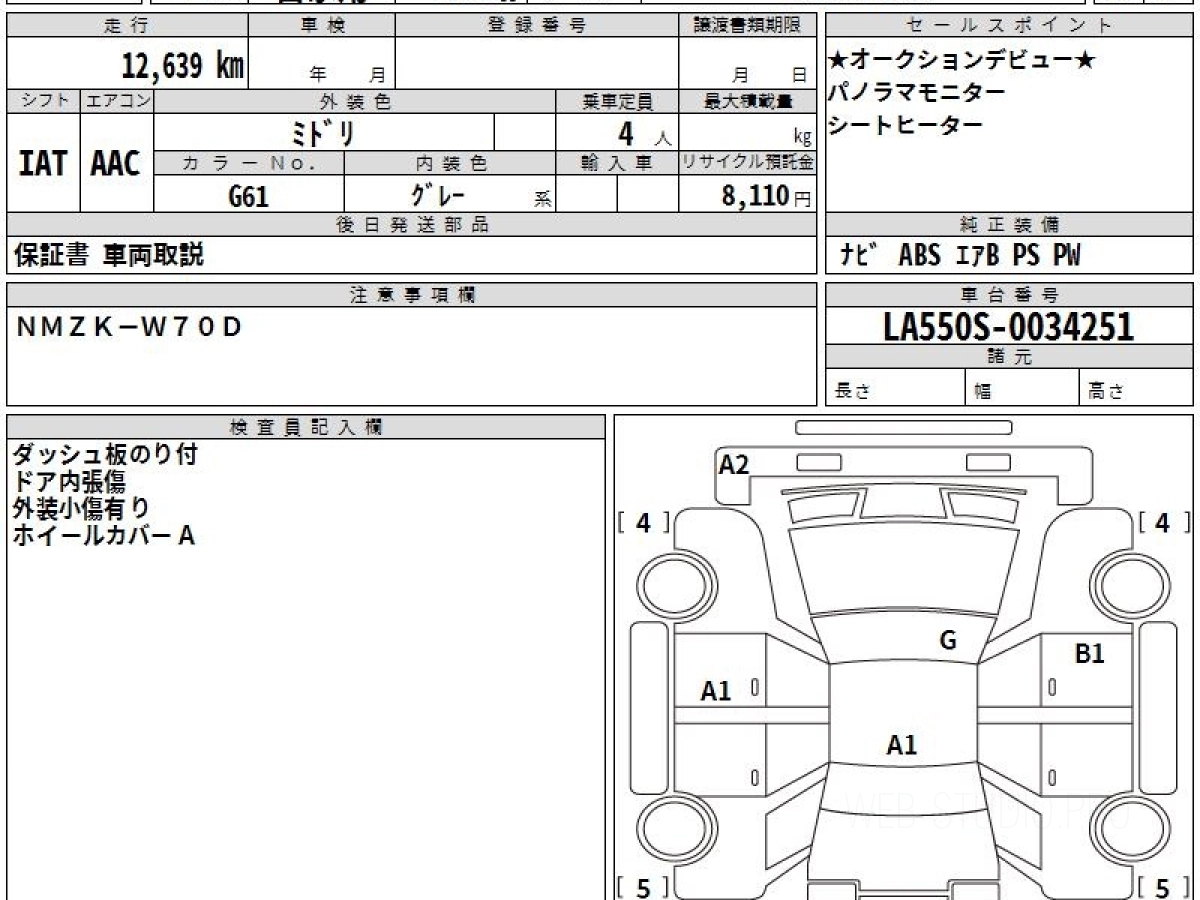The image size is (1200, 900).
Task: Click the B1 damage mark on the diagram
Action: pyautogui.click(x=1089, y=654)
